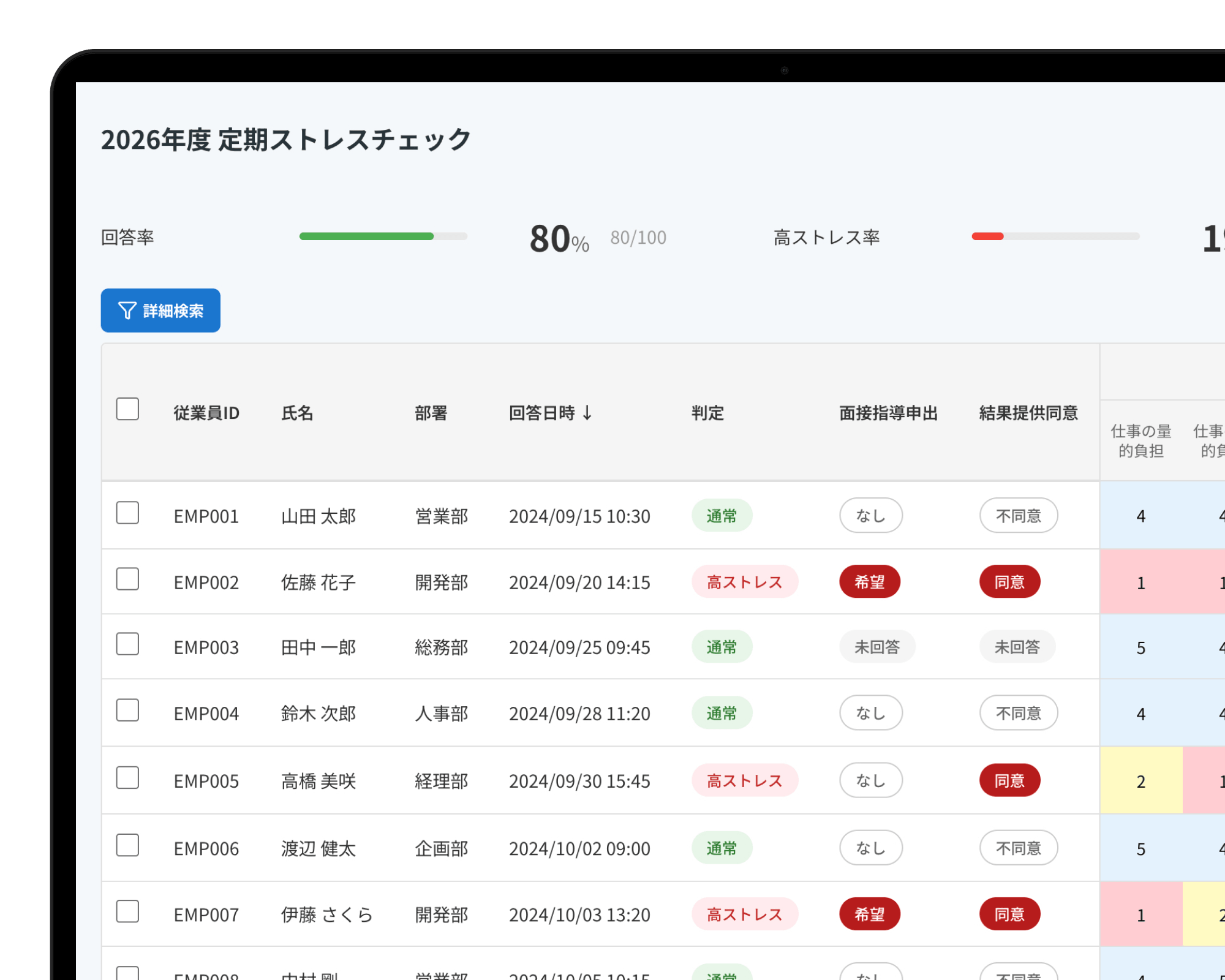1225x980 pixels.
Task: Check the box for EMP002 row
Action: point(127,579)
